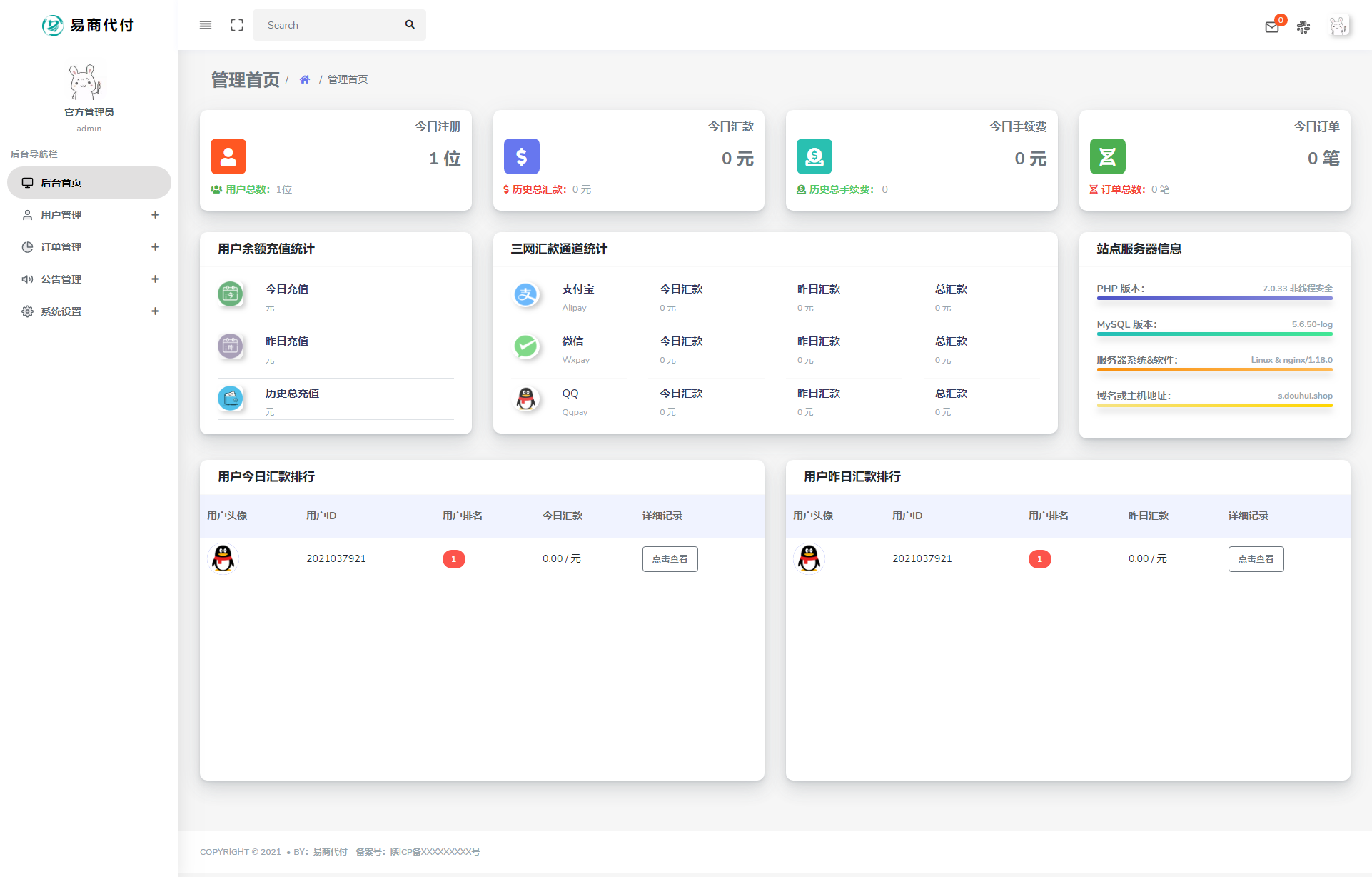
Task: Expand 订单管理 plus toggle
Action: 155,247
